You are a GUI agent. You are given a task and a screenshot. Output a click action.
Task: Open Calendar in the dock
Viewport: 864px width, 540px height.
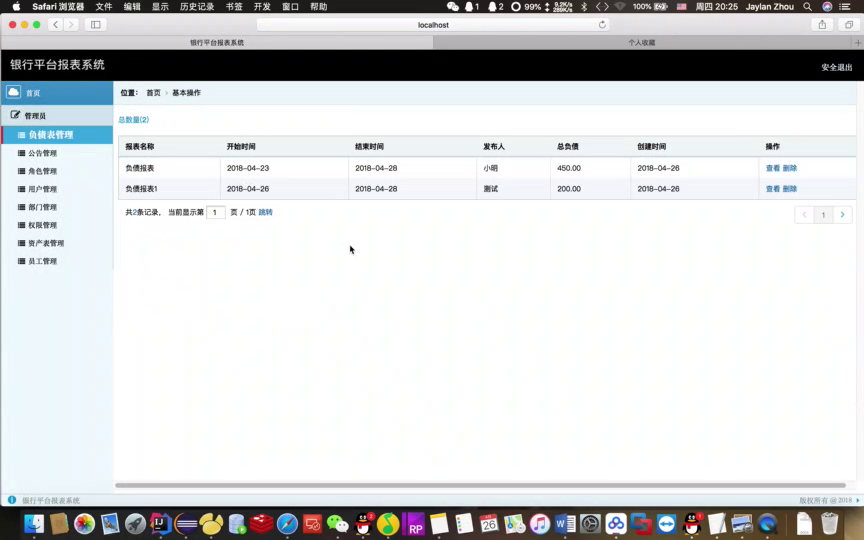[489, 523]
